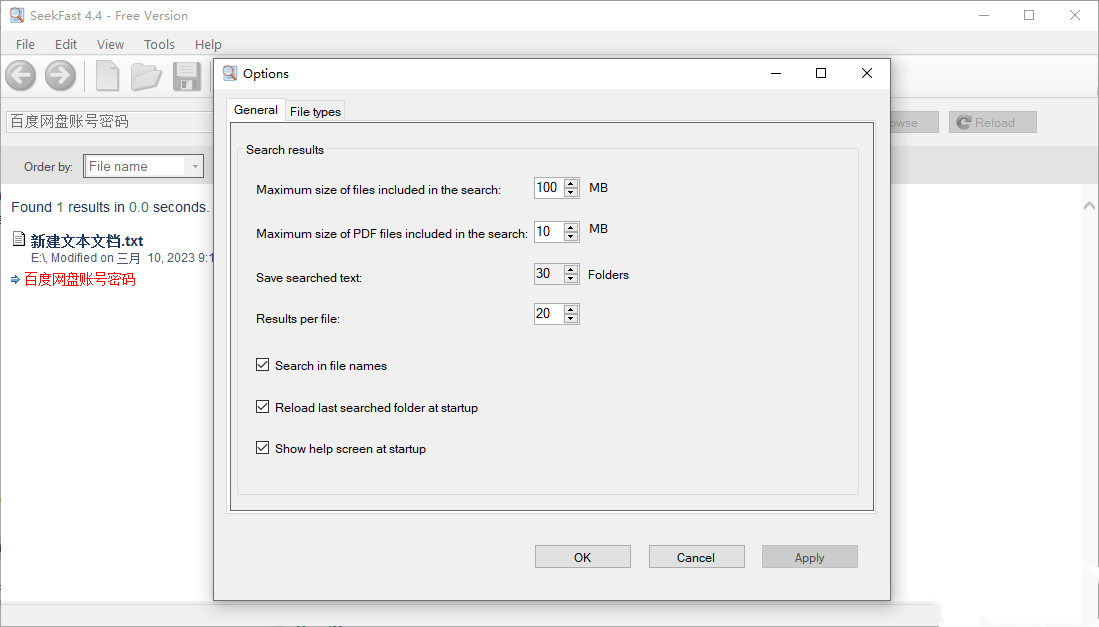Click the Open folder toolbar icon
Screen dimensions: 1099x627
click(x=146, y=76)
